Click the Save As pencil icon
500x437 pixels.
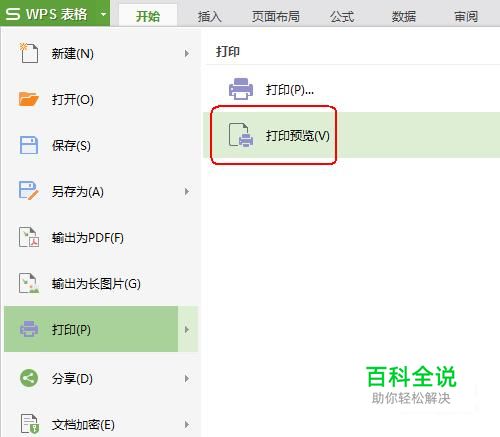(29, 191)
